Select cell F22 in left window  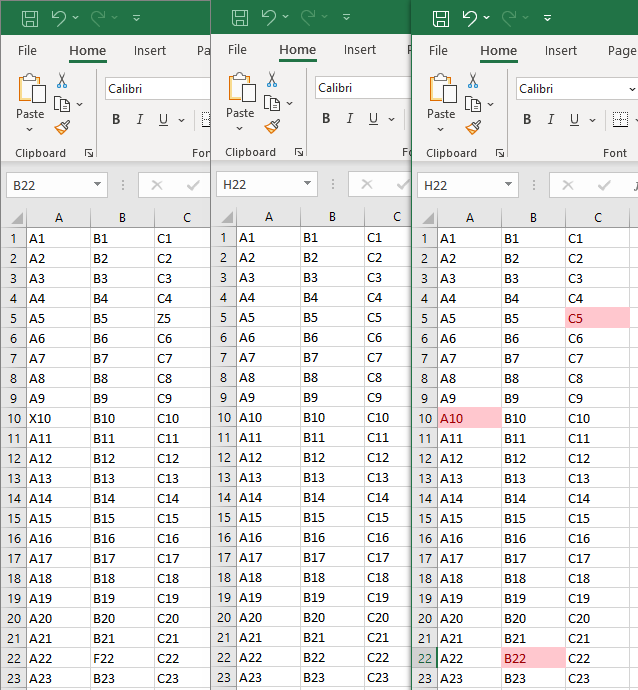[122, 658]
